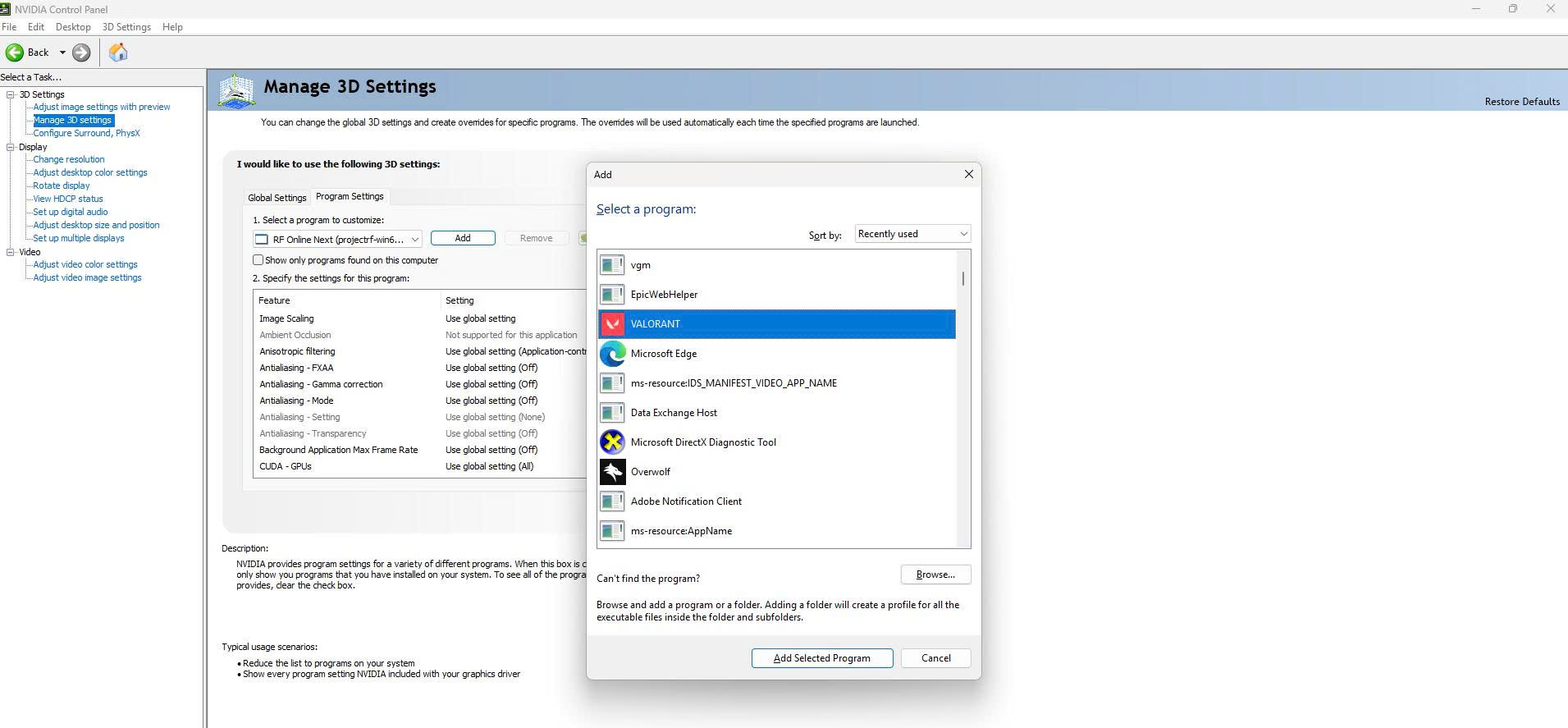This screenshot has width=1568, height=728.
Task: Pick the Microsoft DirectX Diagnostic Tool icon
Action: (x=612, y=442)
